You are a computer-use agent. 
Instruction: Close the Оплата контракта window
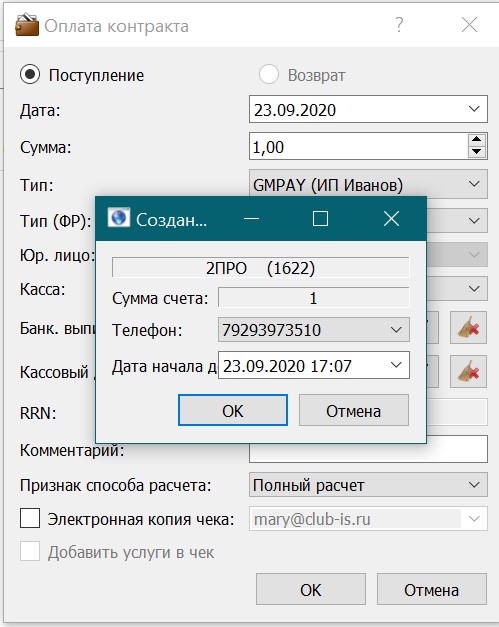point(469,25)
